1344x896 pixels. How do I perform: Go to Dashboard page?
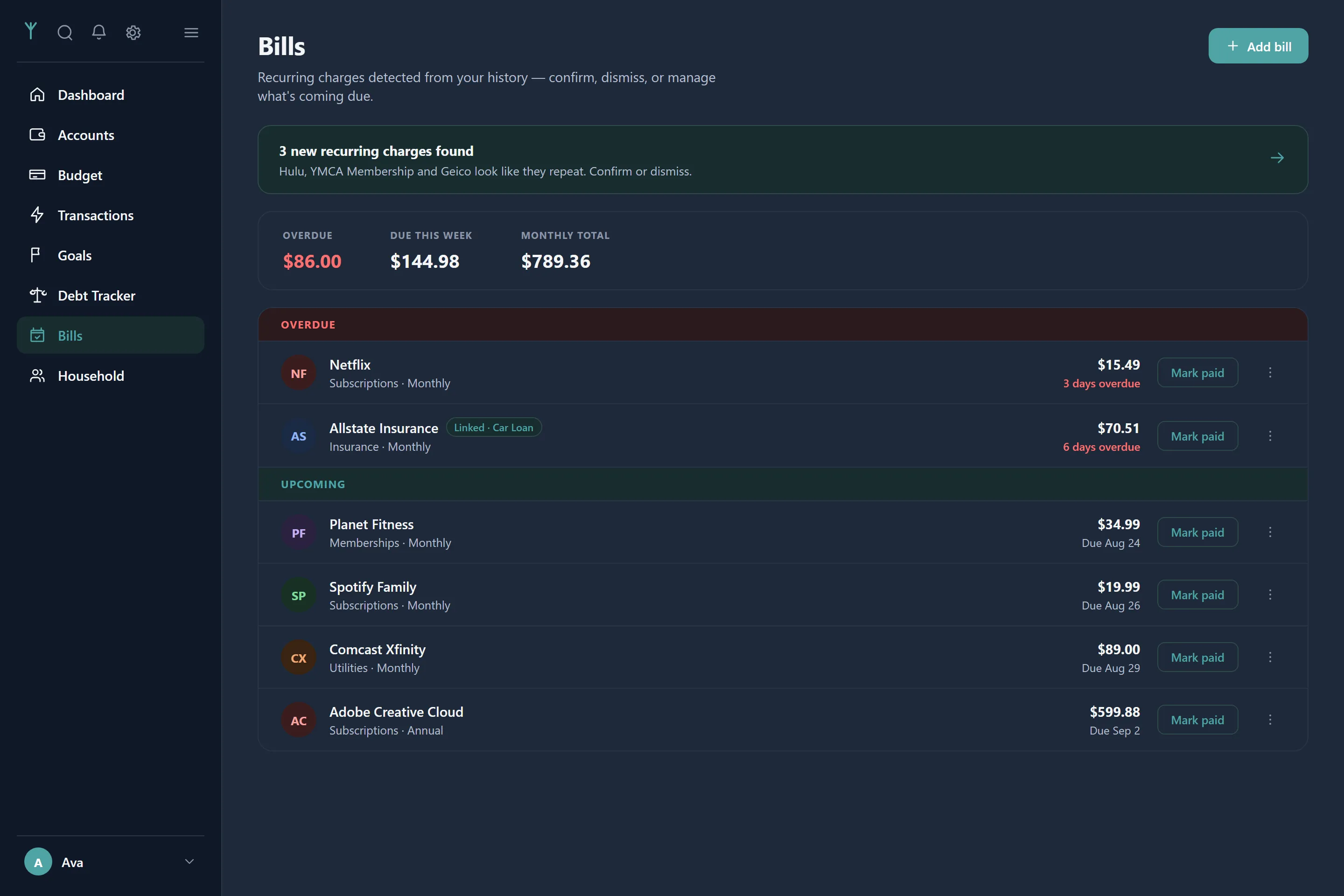pos(110,94)
